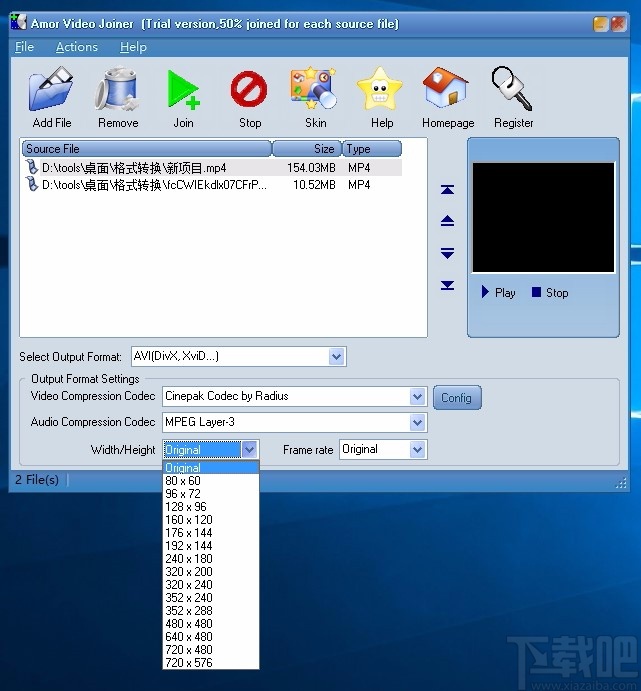Sort by the Type column header

[x=372, y=149]
